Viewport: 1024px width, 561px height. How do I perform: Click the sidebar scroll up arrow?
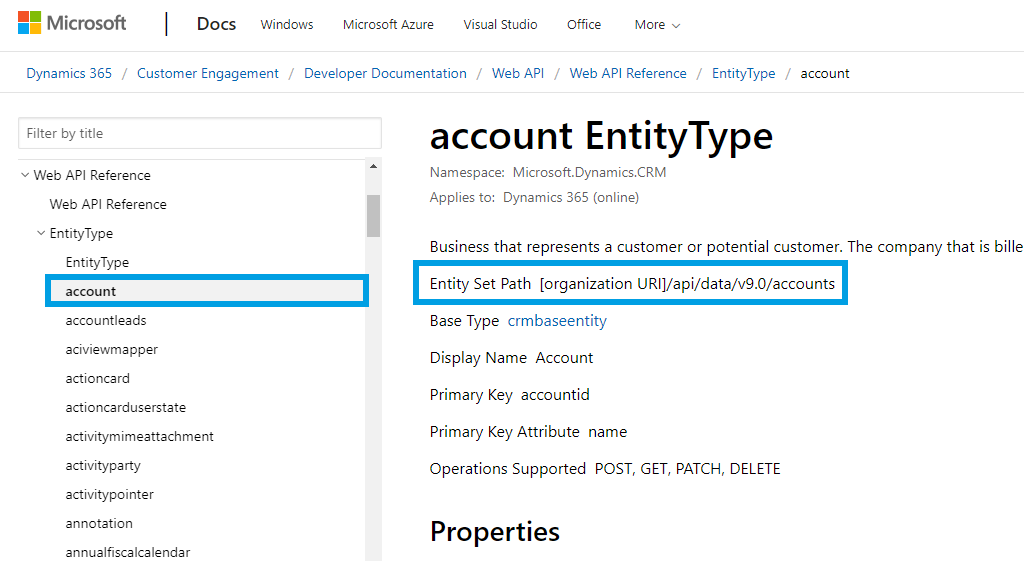(x=373, y=166)
